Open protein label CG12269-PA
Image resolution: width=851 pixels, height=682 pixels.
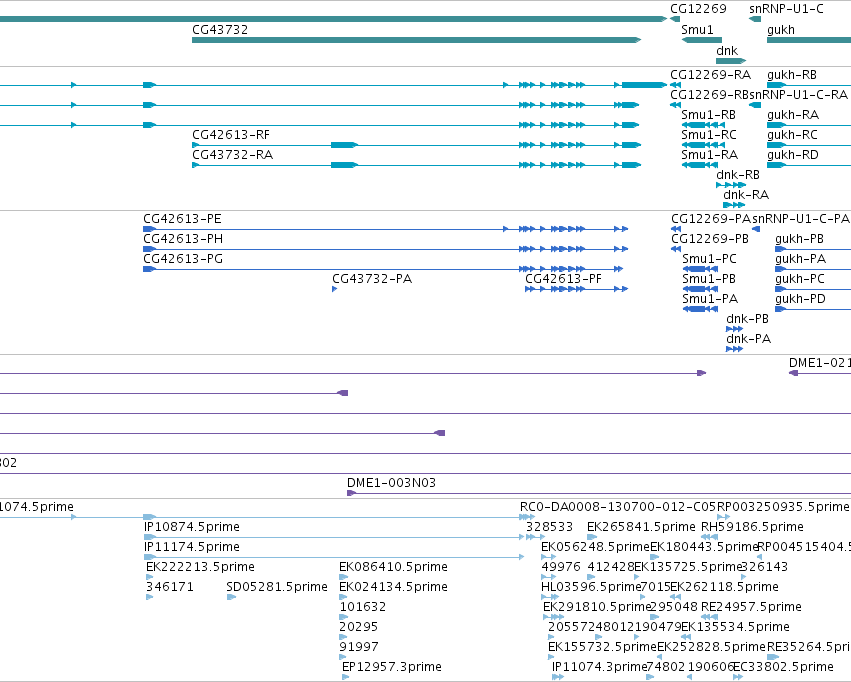point(711,219)
